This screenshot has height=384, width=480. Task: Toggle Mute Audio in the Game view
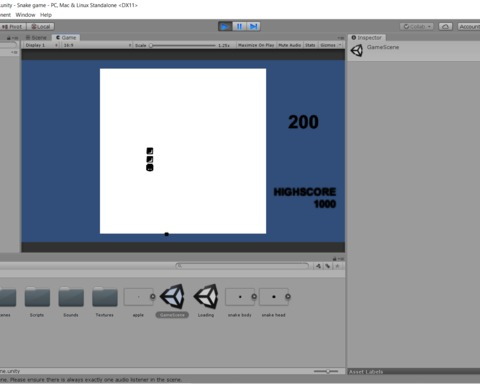[290, 45]
